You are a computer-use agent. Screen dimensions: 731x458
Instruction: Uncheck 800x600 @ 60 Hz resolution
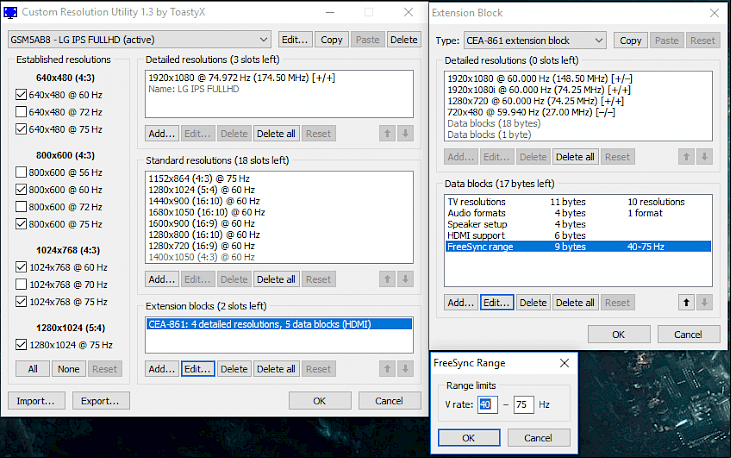[21, 189]
